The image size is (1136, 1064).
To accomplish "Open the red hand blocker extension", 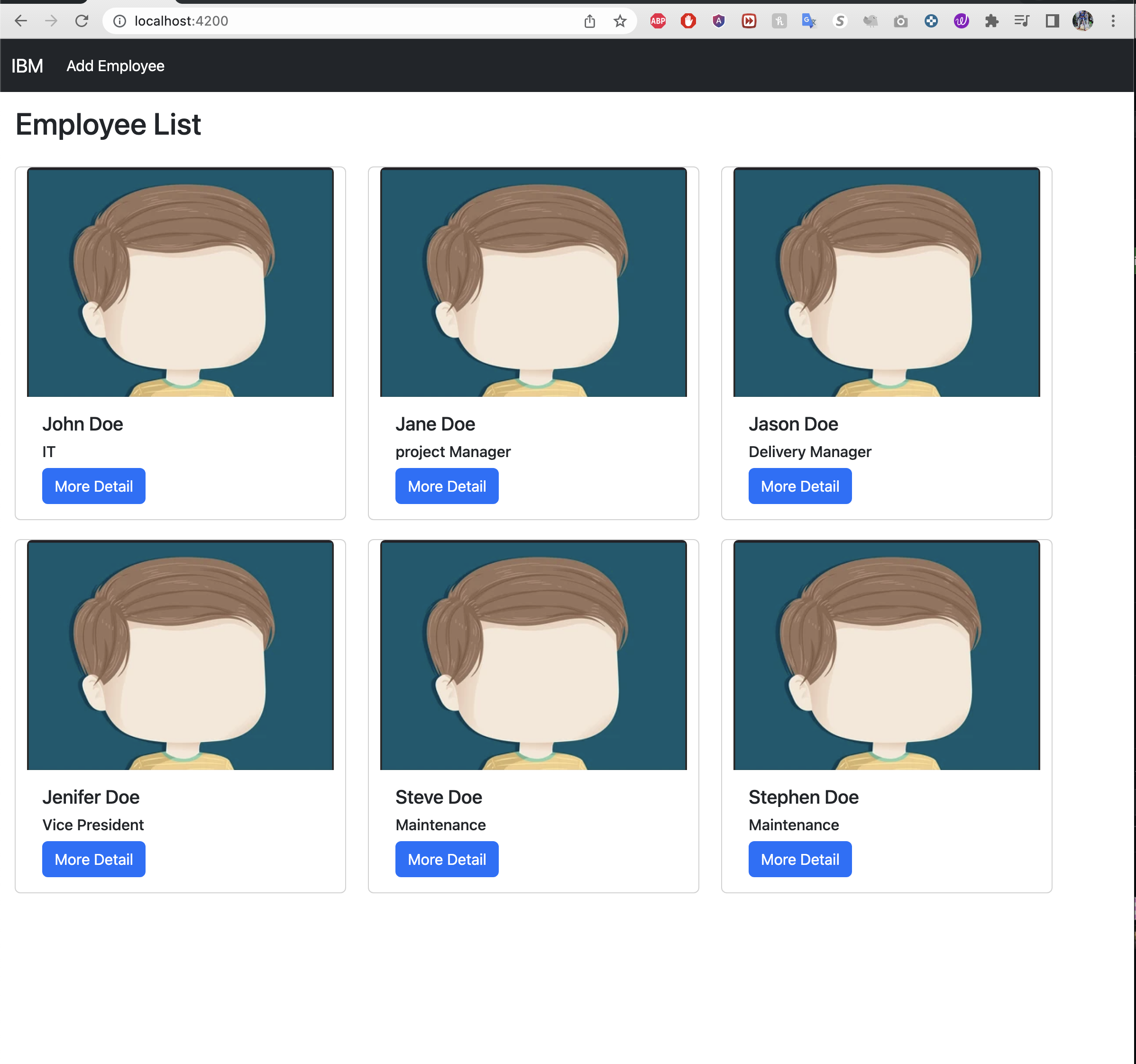I will click(x=688, y=21).
